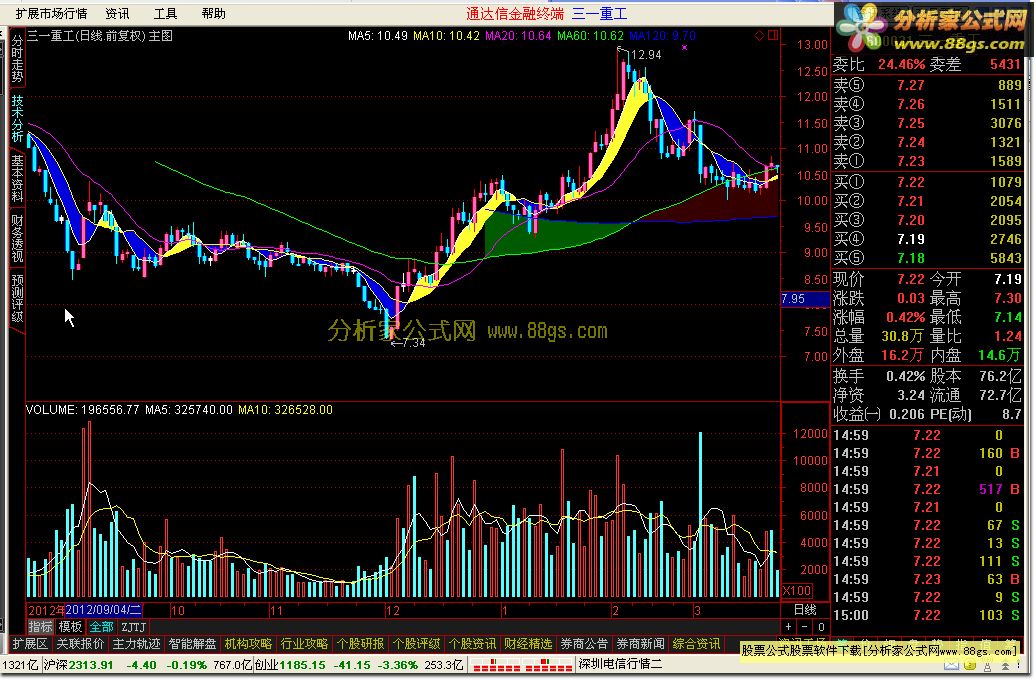The width and height of the screenshot is (1036, 680).
Task: Click the 7.34 low price marker
Action: click(x=410, y=343)
